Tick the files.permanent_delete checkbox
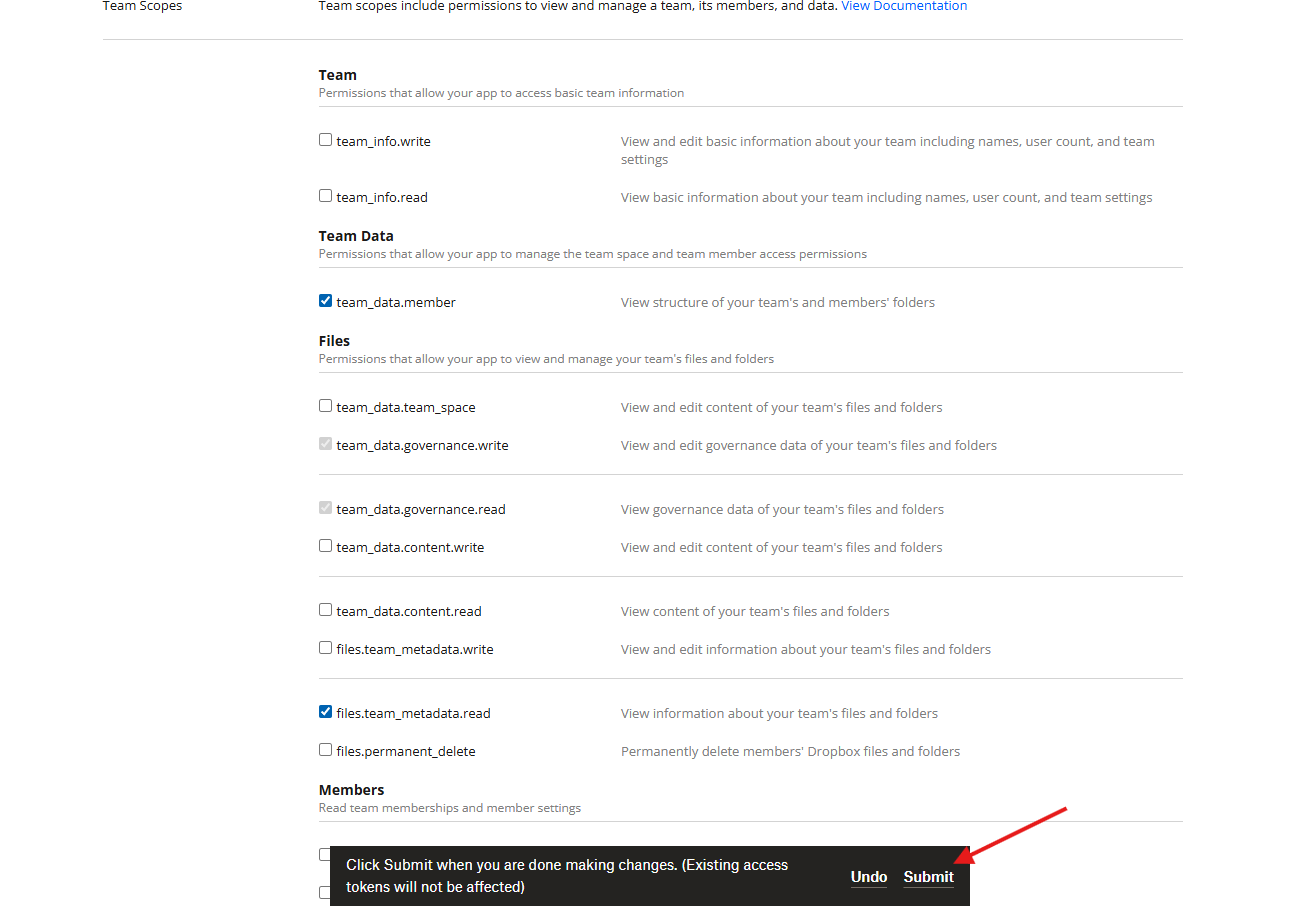The height and width of the screenshot is (919, 1301). [x=325, y=750]
